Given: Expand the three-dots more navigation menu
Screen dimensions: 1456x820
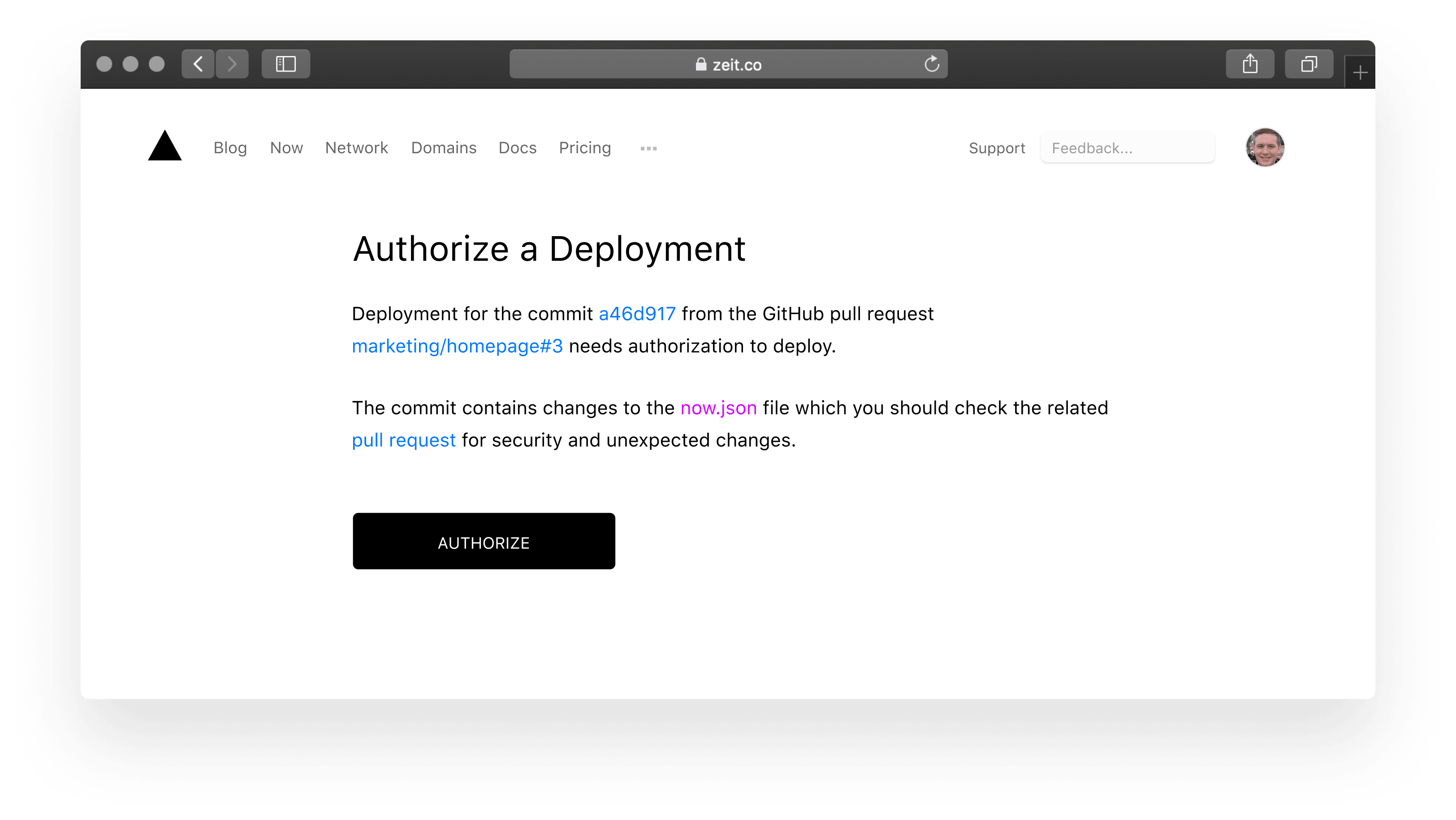Looking at the screenshot, I should pos(648,148).
